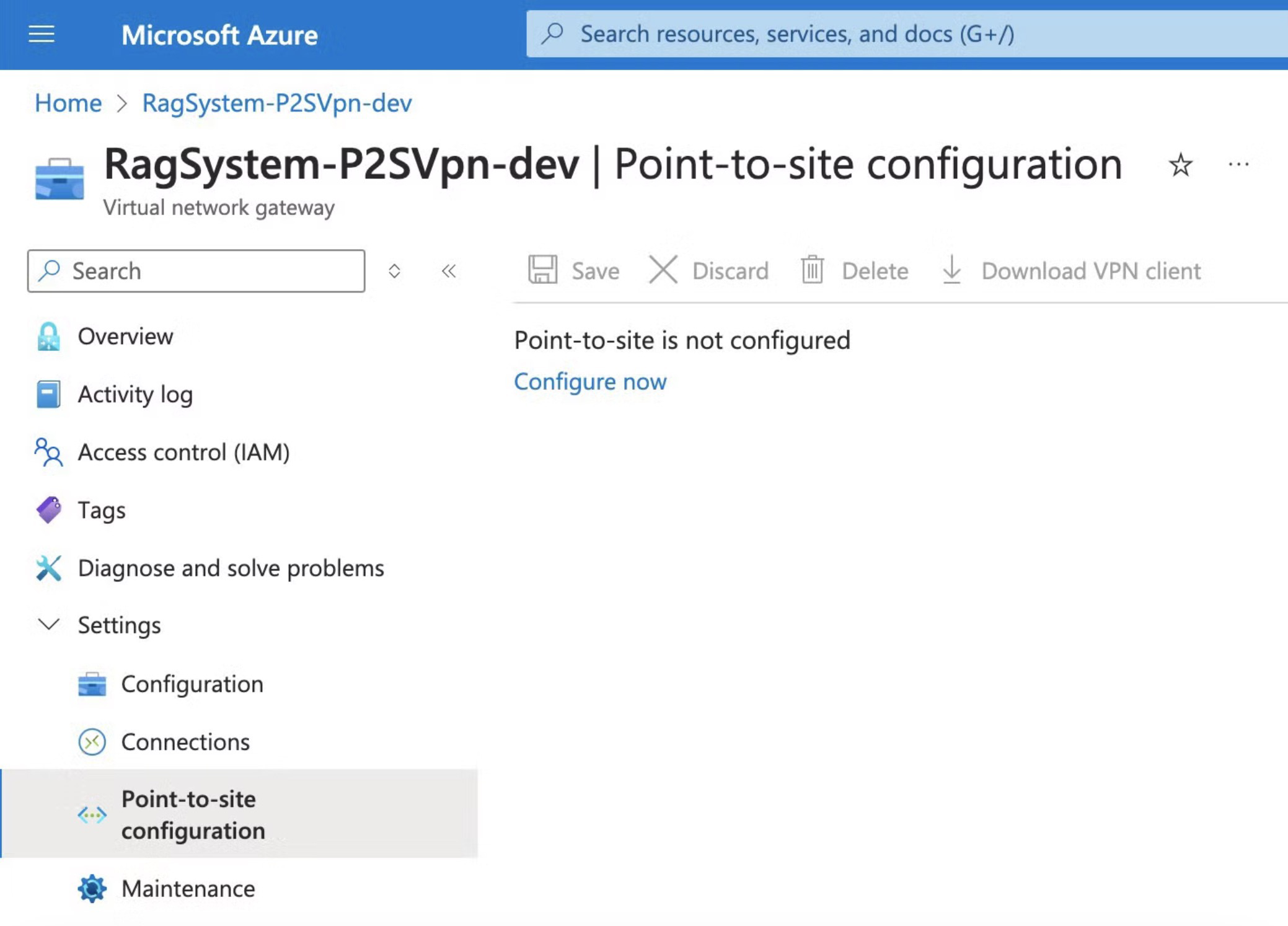Click the Save toolbar icon
The image size is (1288, 926).
pyautogui.click(x=542, y=270)
